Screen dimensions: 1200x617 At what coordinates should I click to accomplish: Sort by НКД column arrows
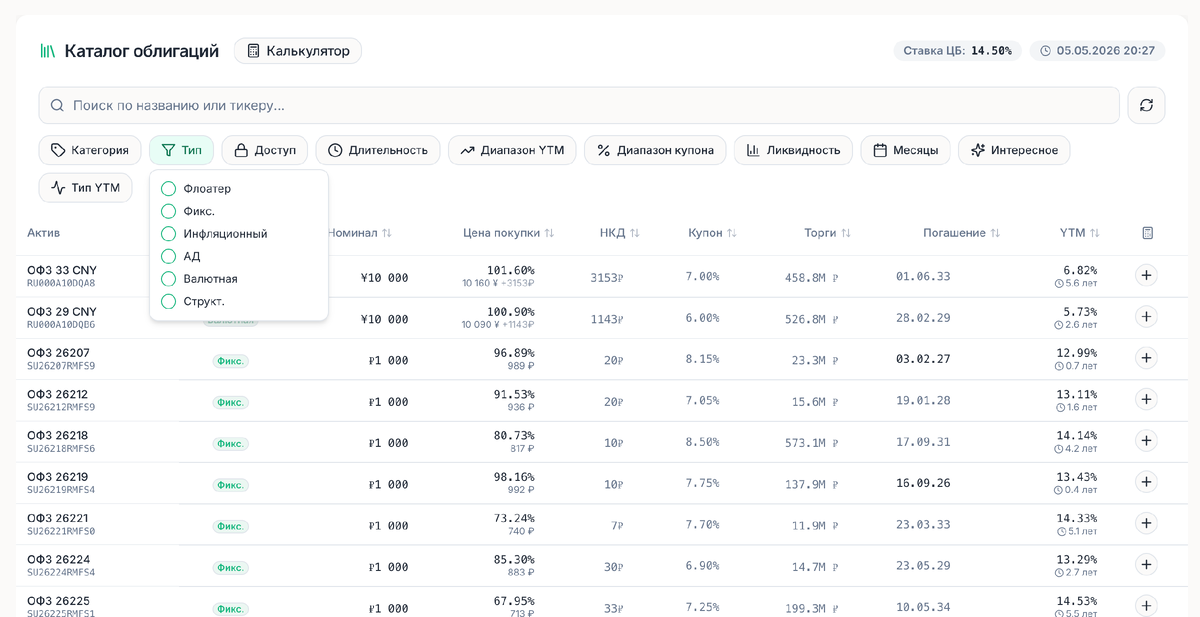(x=635, y=233)
